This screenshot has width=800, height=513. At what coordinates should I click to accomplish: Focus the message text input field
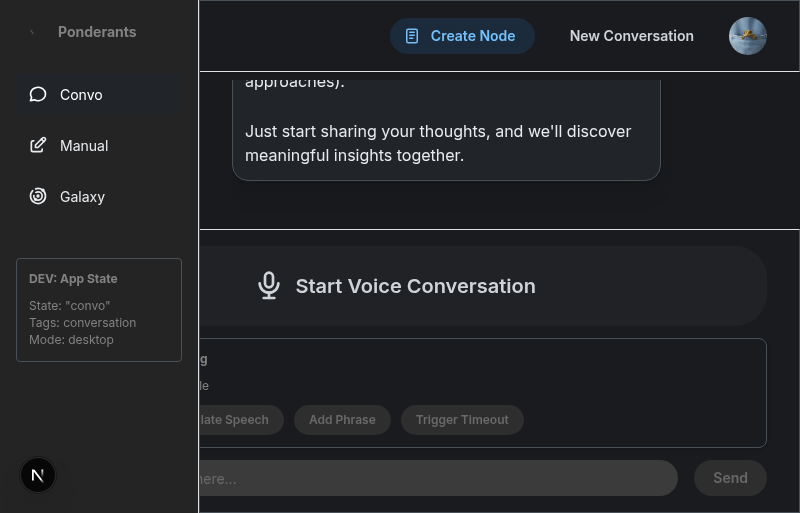tap(430, 478)
